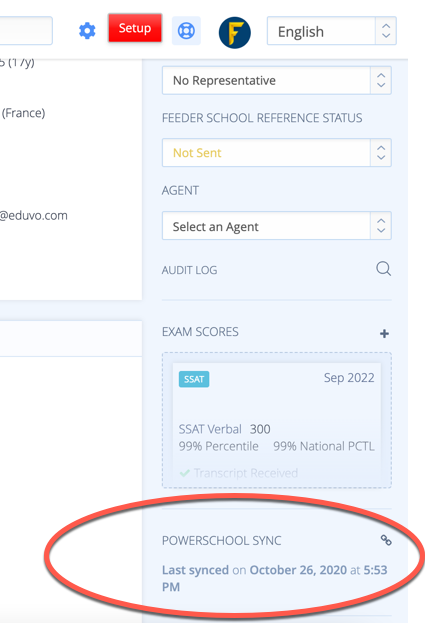
Task: Click the Audit Log label
Action: [189, 271]
